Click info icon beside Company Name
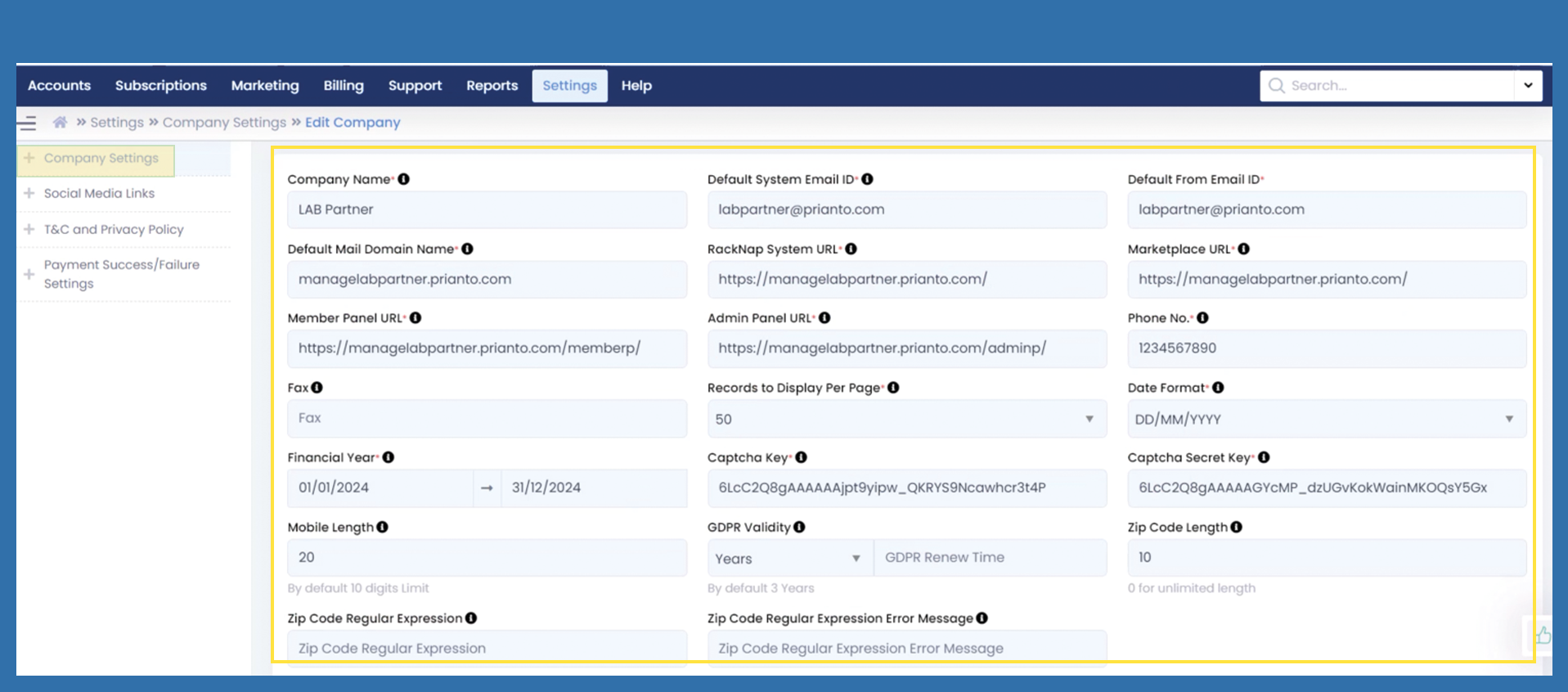 click(404, 179)
